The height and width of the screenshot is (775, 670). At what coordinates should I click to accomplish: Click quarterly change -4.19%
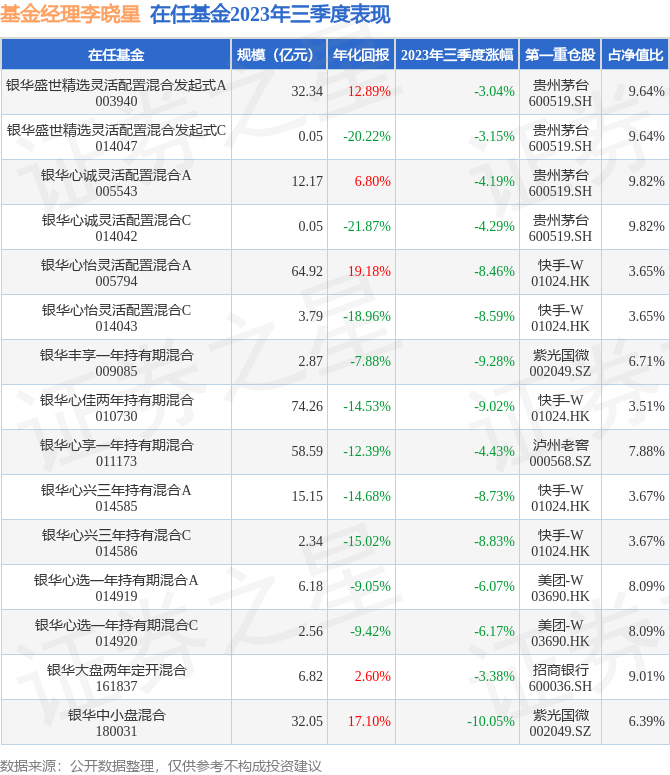click(495, 181)
